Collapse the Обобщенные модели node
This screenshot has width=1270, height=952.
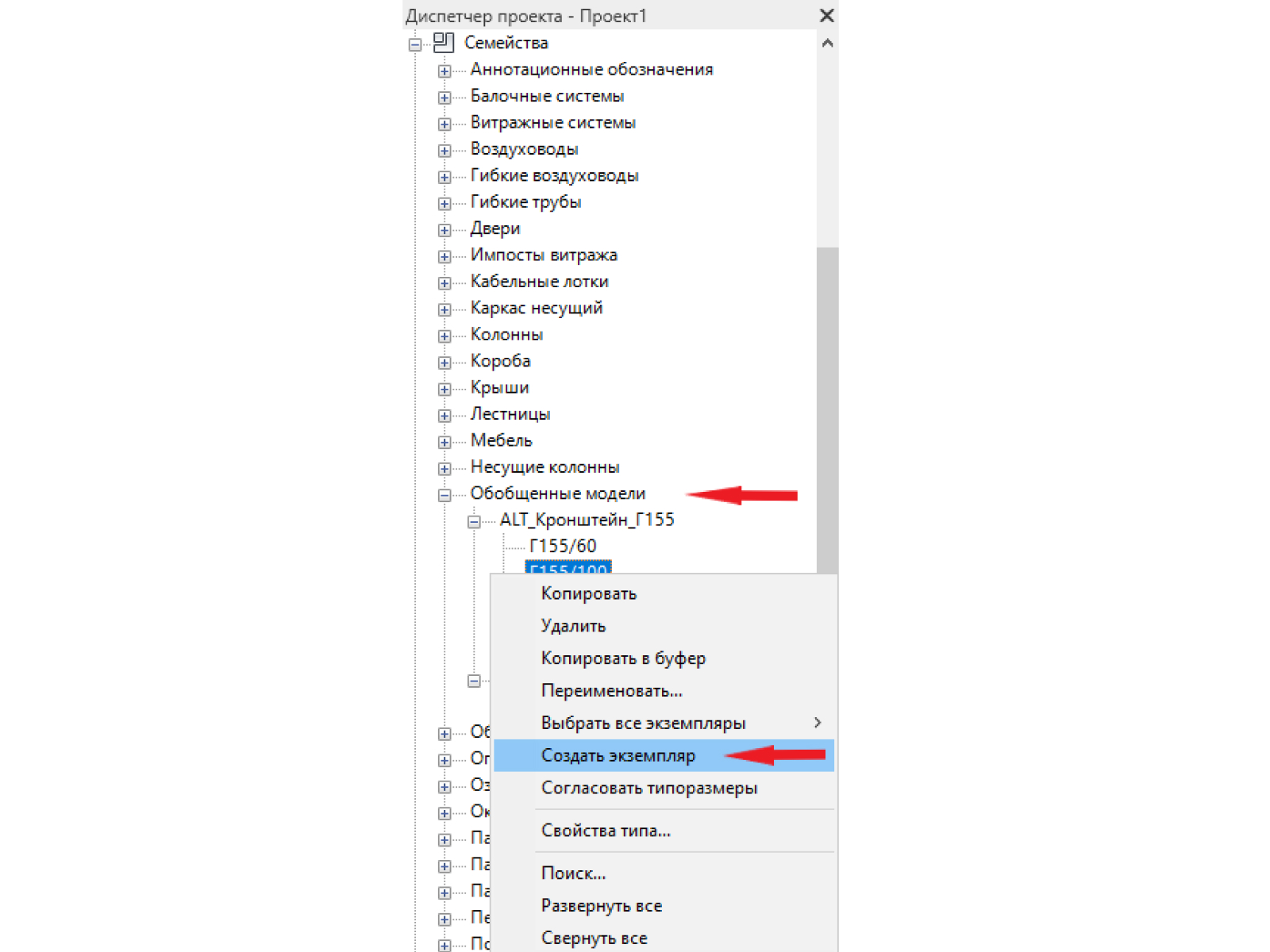click(444, 495)
